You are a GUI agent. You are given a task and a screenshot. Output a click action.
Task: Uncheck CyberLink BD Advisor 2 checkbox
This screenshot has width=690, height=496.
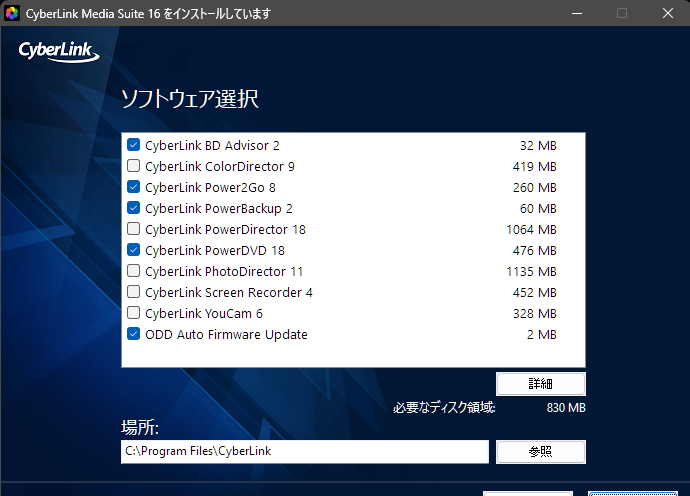coord(133,145)
